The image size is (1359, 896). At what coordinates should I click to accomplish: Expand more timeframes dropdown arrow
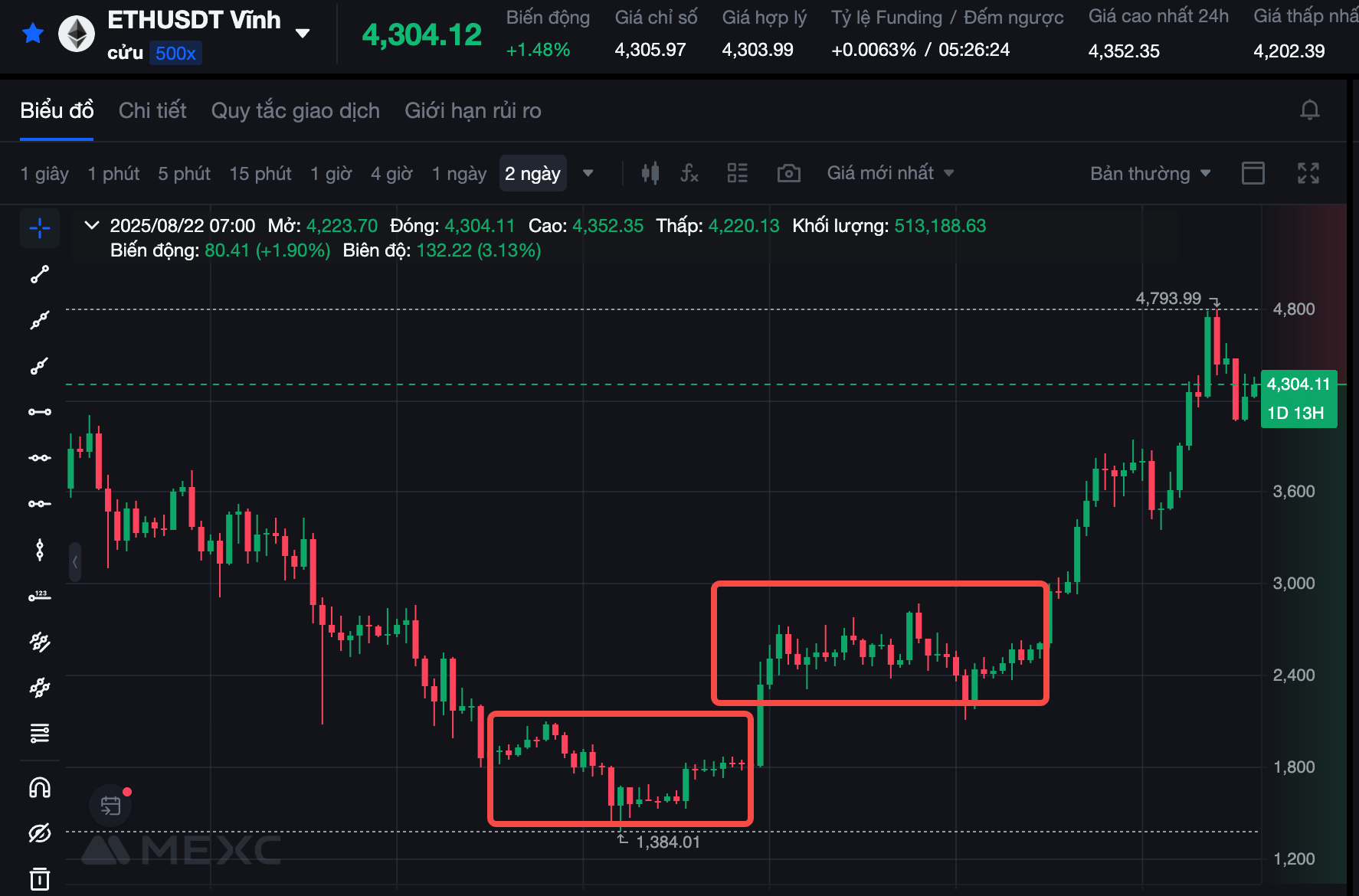click(x=588, y=173)
